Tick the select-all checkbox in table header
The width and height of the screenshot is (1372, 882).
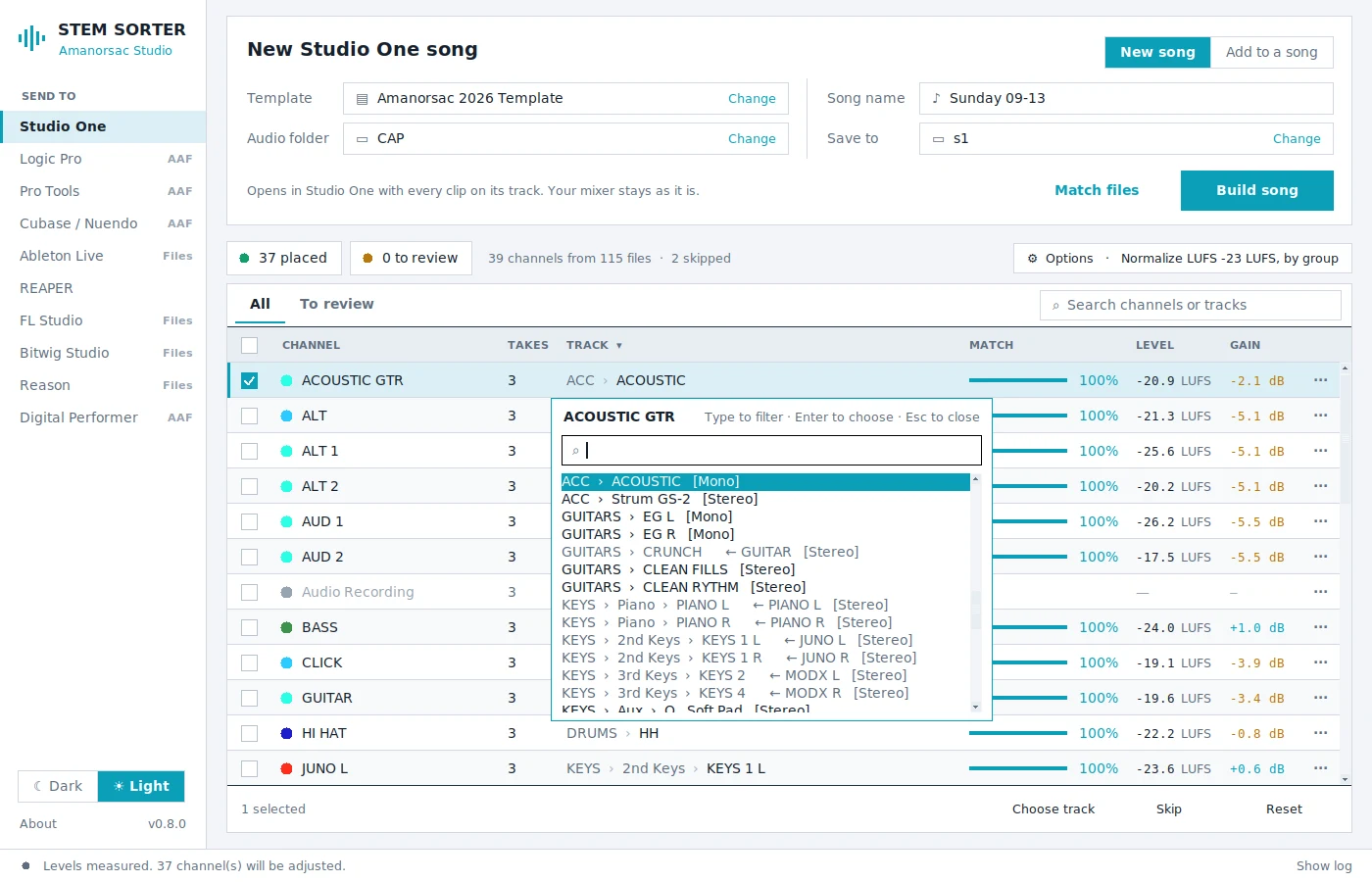pos(249,345)
